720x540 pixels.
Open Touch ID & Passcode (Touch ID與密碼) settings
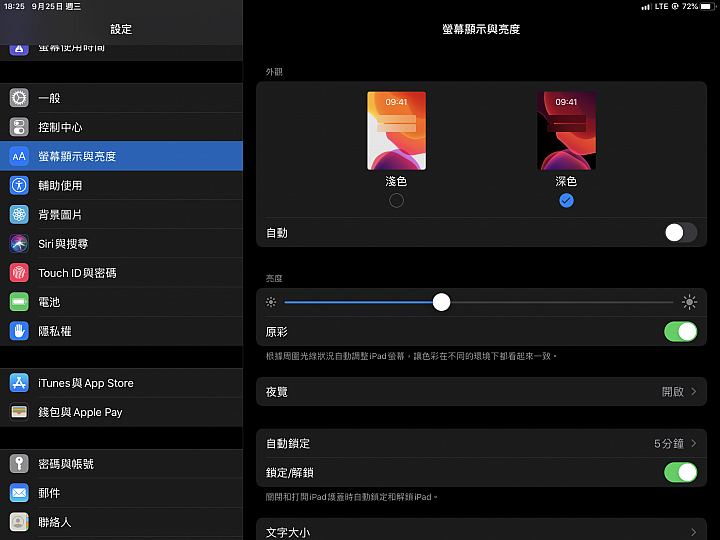coord(121,273)
